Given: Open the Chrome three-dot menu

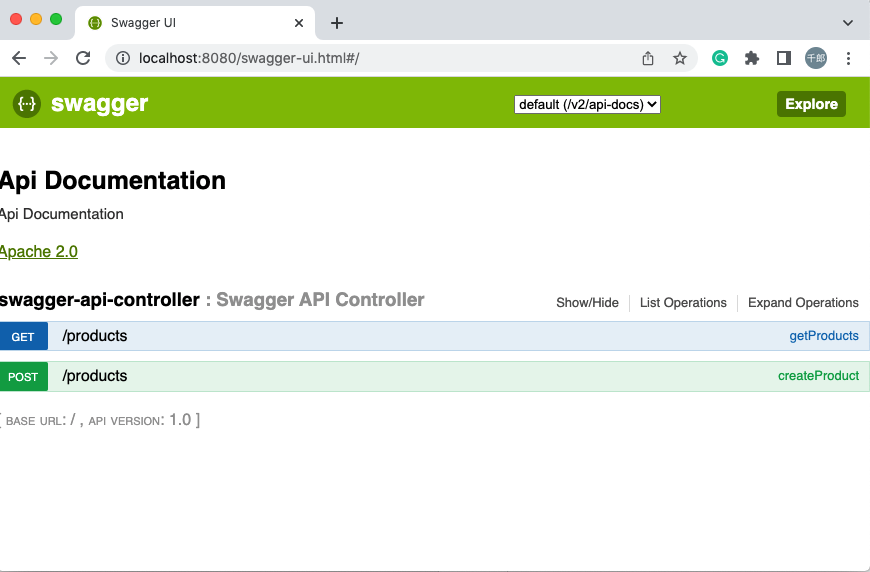Looking at the screenshot, I should point(848,58).
